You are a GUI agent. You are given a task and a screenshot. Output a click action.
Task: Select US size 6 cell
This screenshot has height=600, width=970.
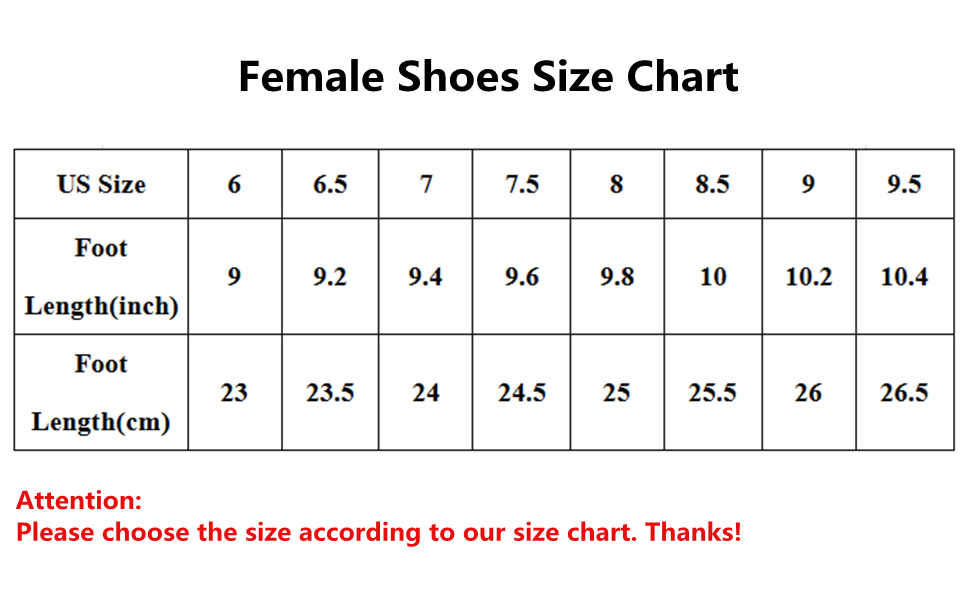click(x=235, y=184)
